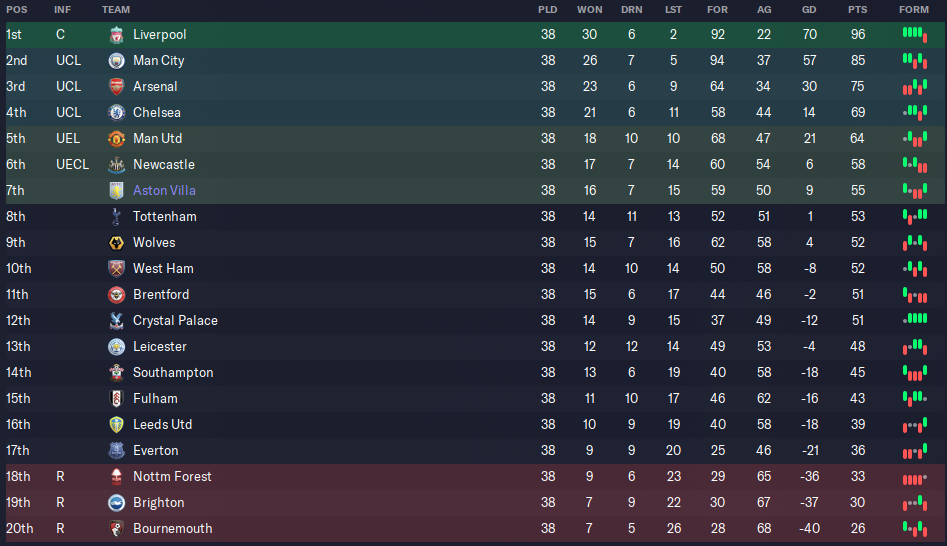The width and height of the screenshot is (947, 546).
Task: Click the Chelsea club badge
Action: pyautogui.click(x=117, y=113)
